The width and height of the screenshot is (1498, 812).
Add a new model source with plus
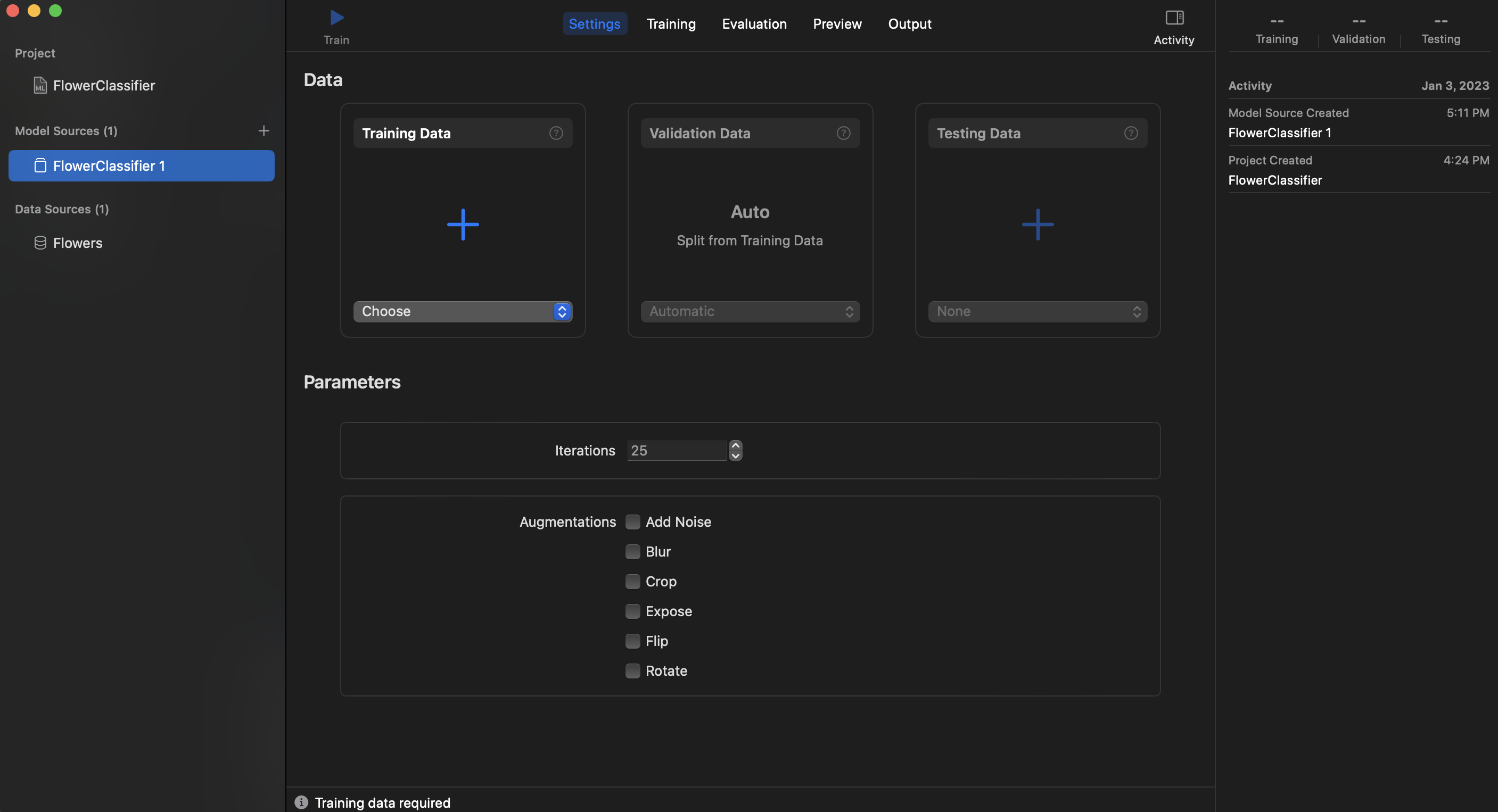click(x=264, y=131)
